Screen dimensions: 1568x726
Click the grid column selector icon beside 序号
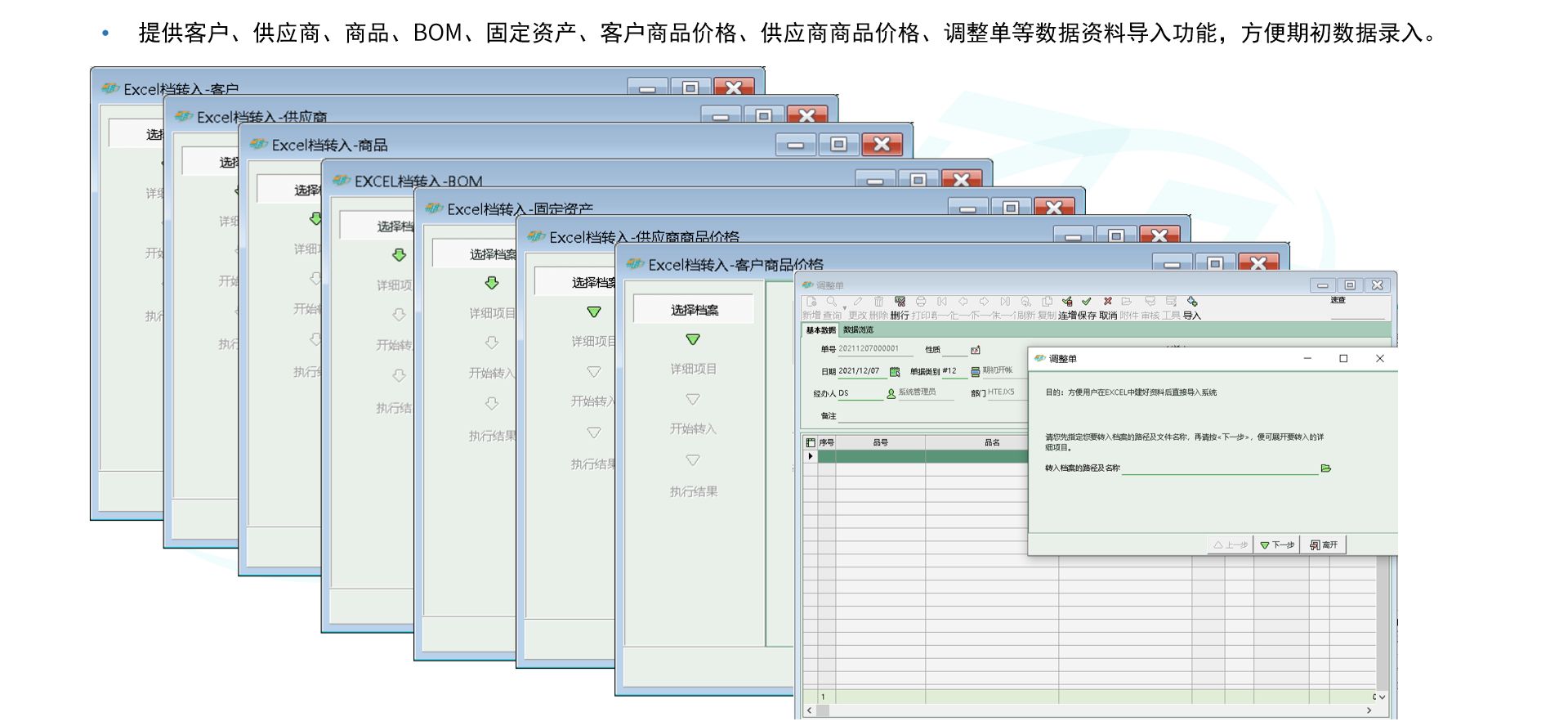click(x=811, y=443)
